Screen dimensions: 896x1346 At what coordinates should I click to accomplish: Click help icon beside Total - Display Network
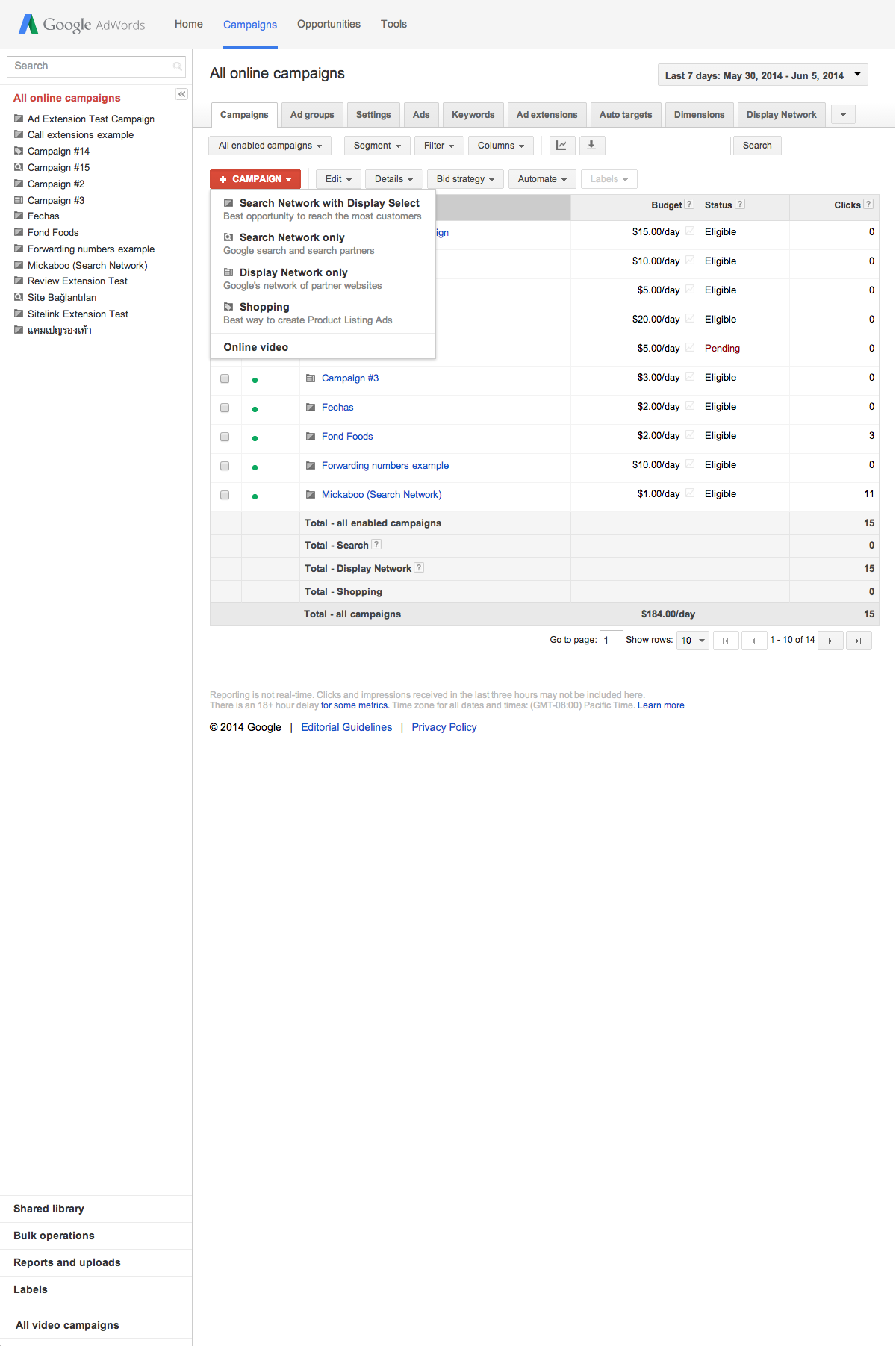pos(420,568)
